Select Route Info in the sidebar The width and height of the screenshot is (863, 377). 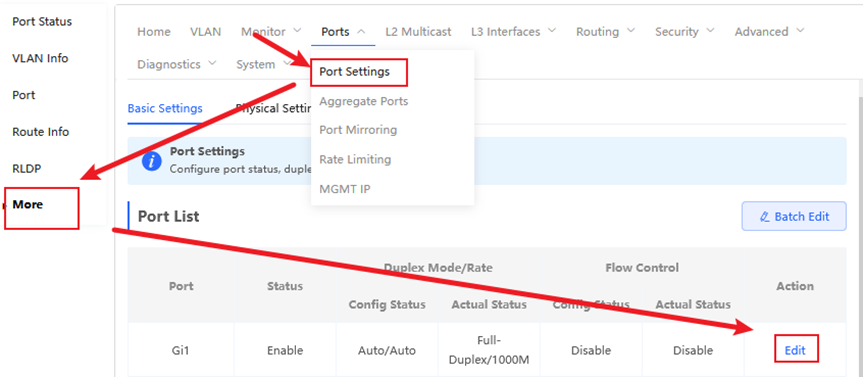click(41, 132)
